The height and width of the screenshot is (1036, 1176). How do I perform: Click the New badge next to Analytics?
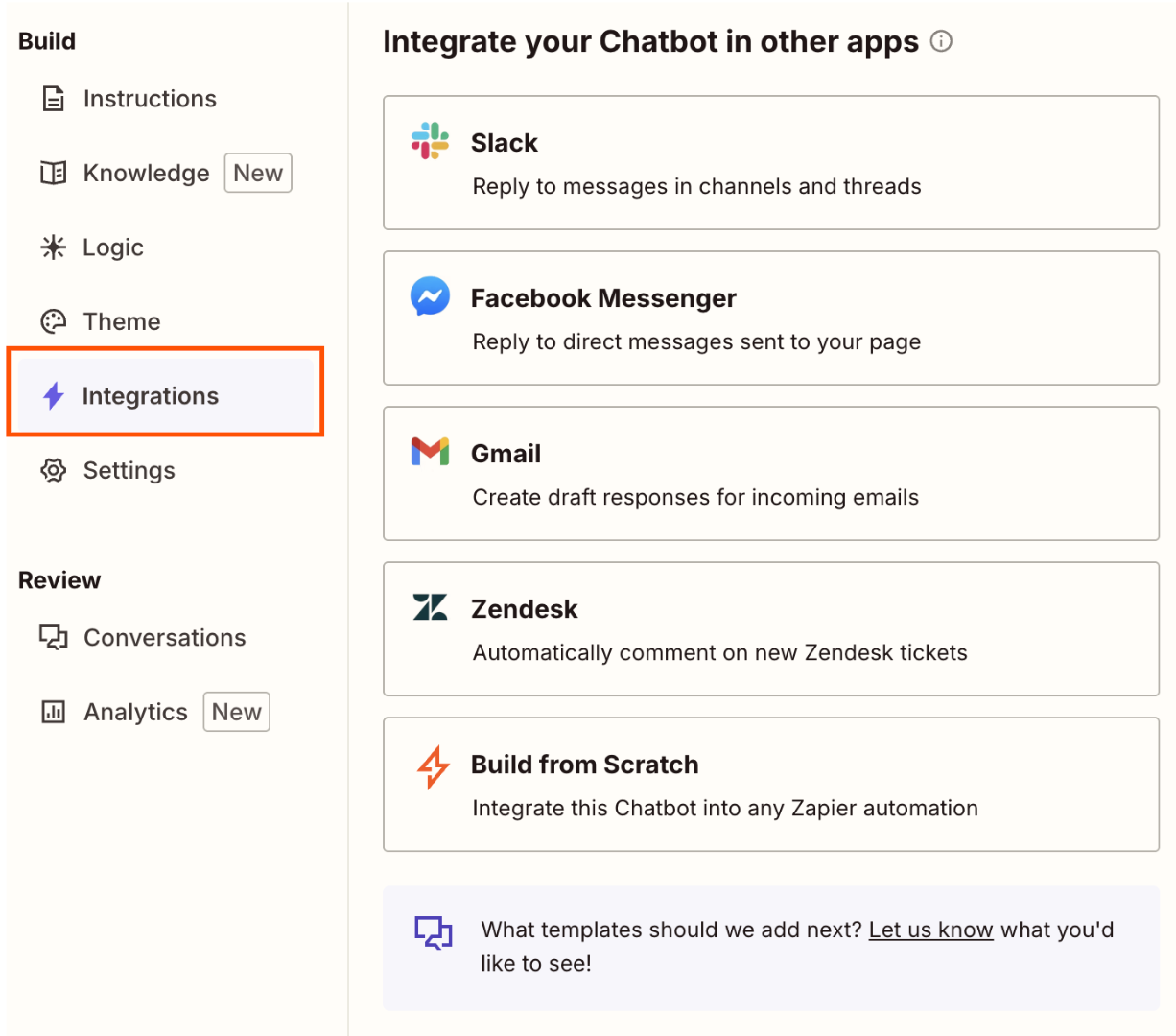tap(236, 712)
